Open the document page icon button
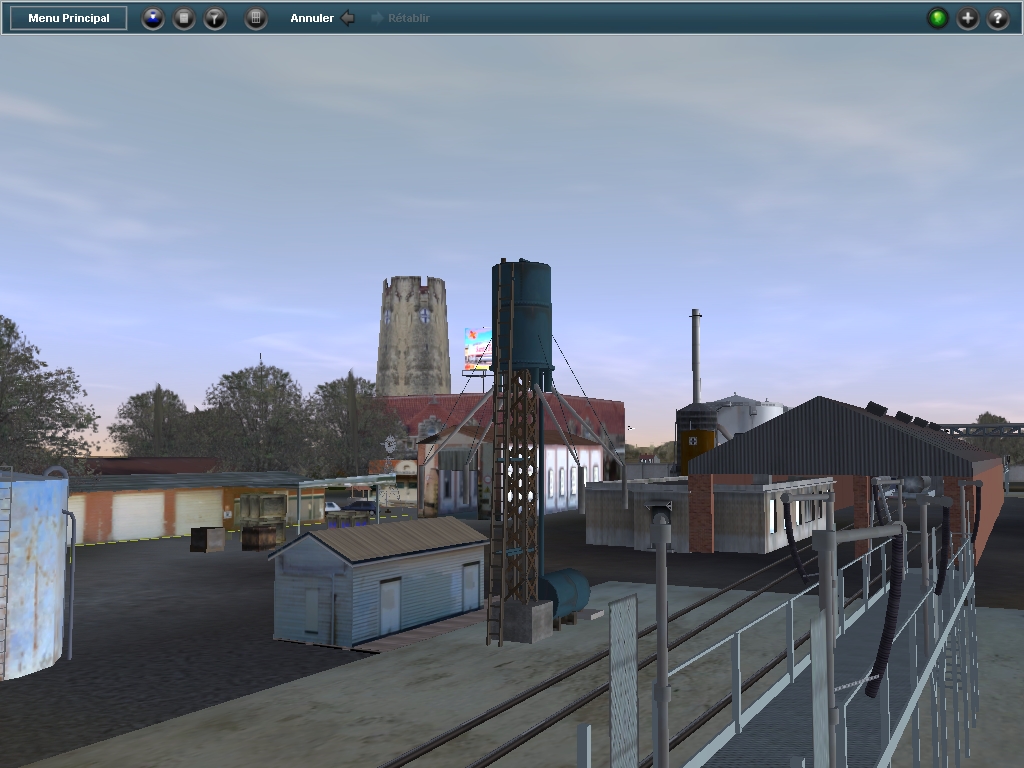1024x768 pixels. [184, 18]
